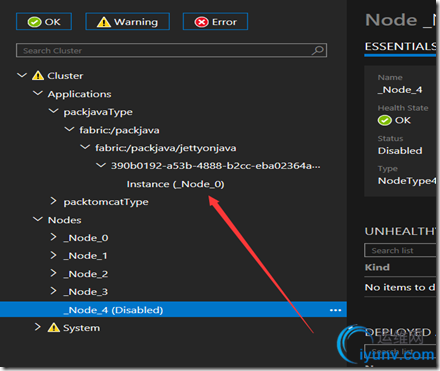440x371 pixels.
Task: Select _Node_4 (Disabled) row
Action: point(173,309)
